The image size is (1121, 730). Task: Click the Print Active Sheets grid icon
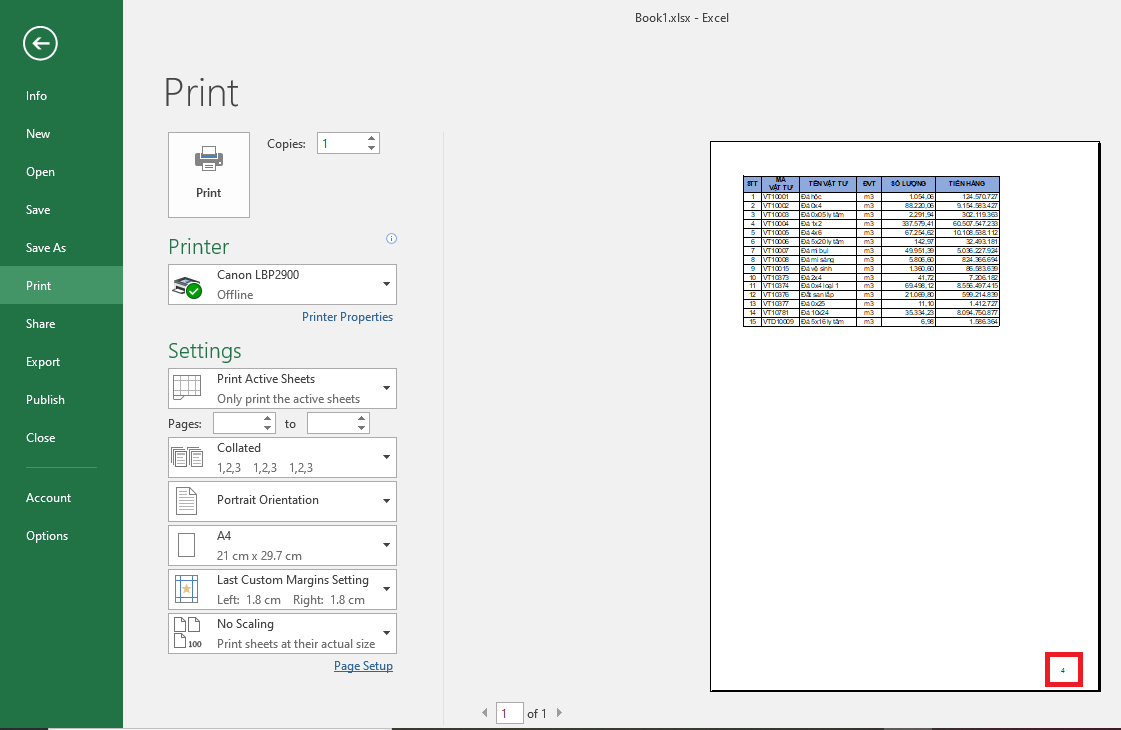187,388
